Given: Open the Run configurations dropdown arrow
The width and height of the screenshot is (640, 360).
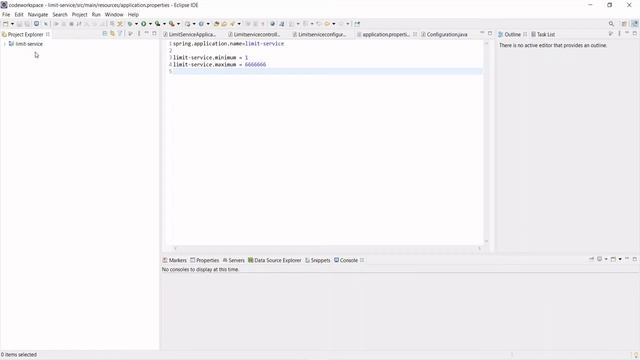Looking at the screenshot, I should [x=150, y=24].
